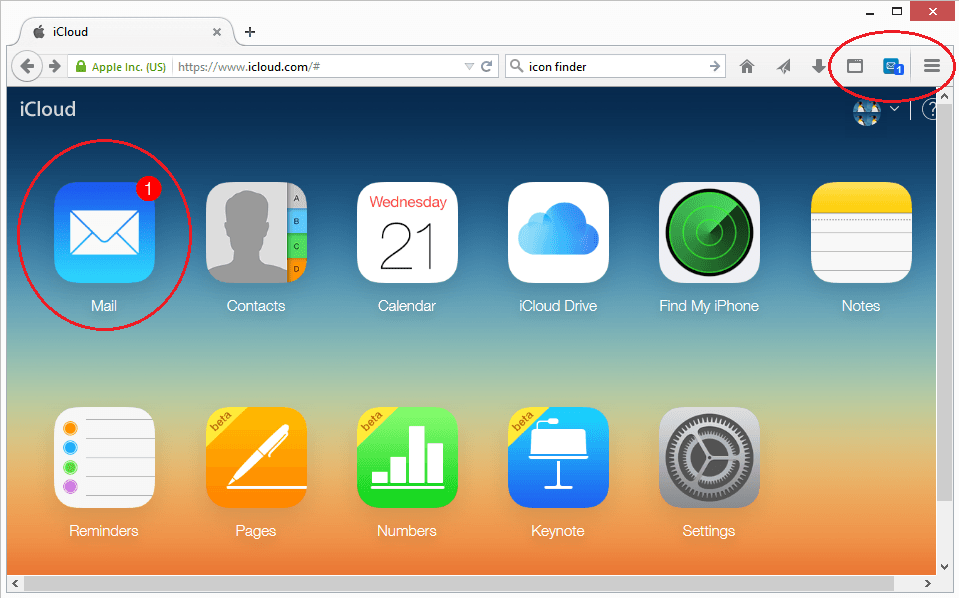Launch iCloud Drive
This screenshot has width=959, height=598.
pyautogui.click(x=558, y=232)
